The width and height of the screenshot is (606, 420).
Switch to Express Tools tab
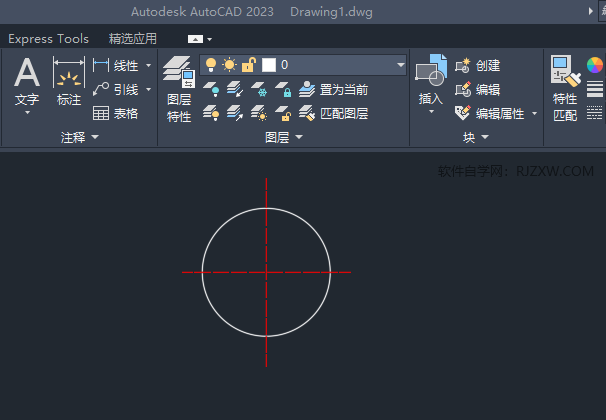click(49, 39)
